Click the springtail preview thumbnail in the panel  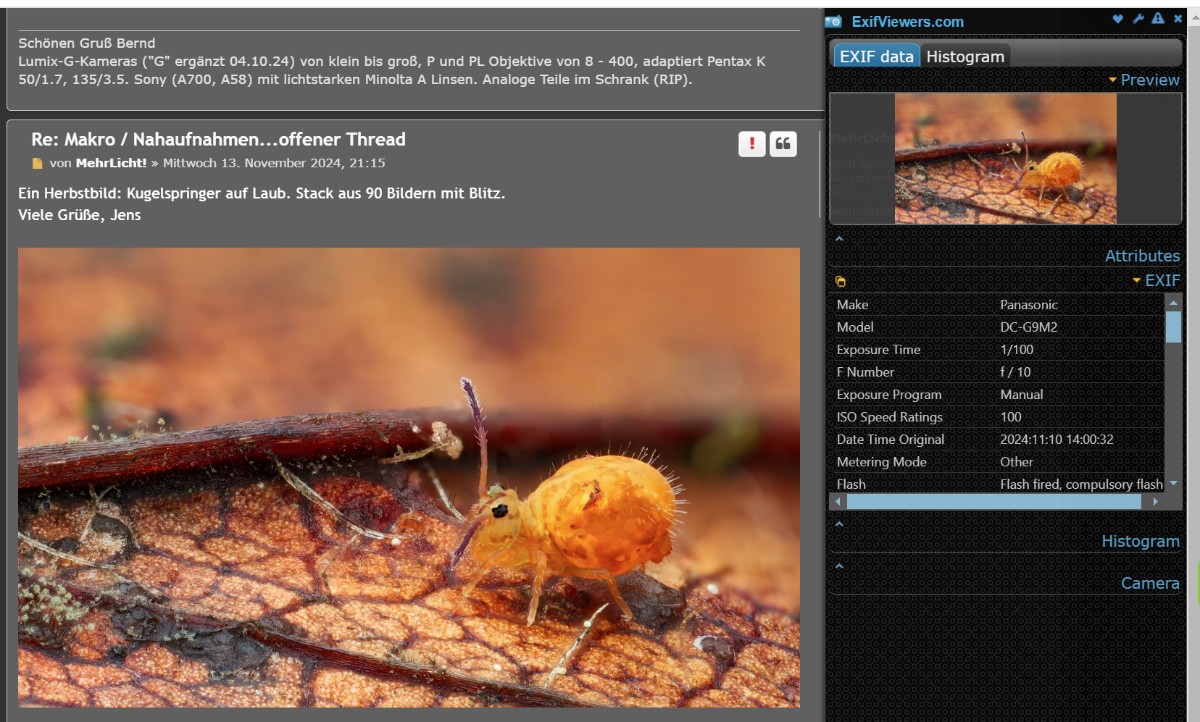point(1005,158)
